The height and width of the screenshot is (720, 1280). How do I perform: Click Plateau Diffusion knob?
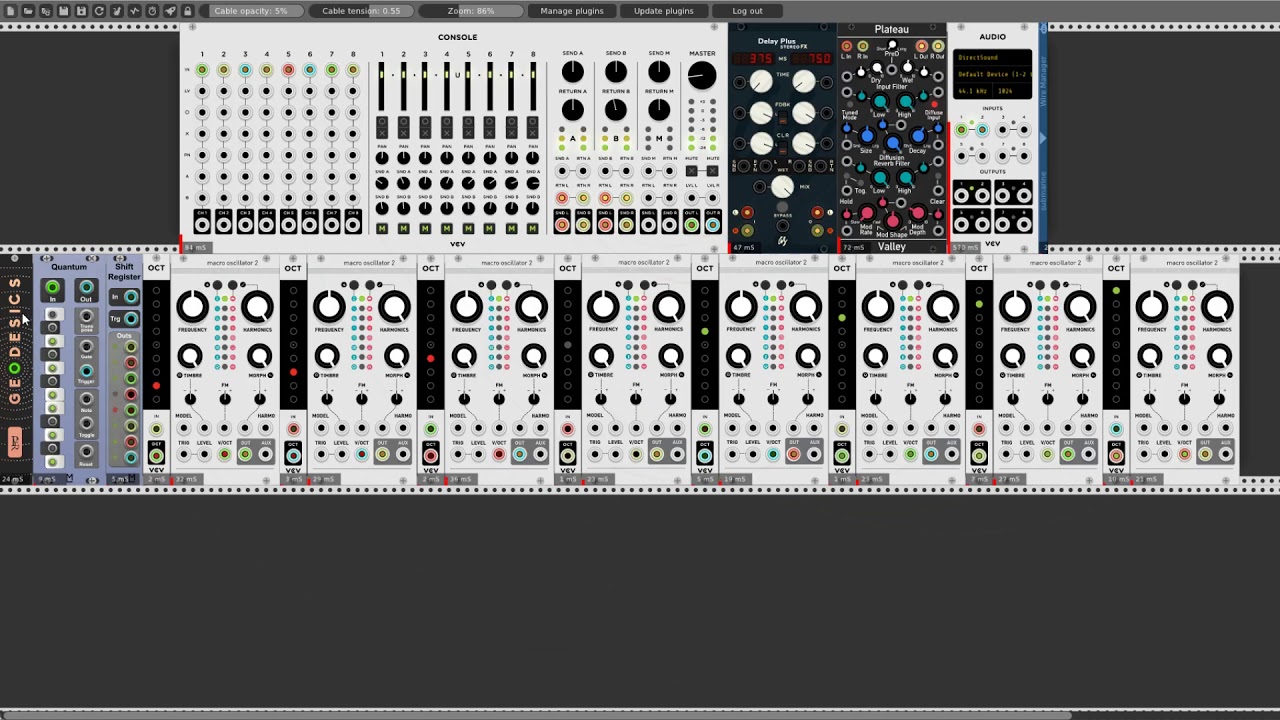click(892, 145)
